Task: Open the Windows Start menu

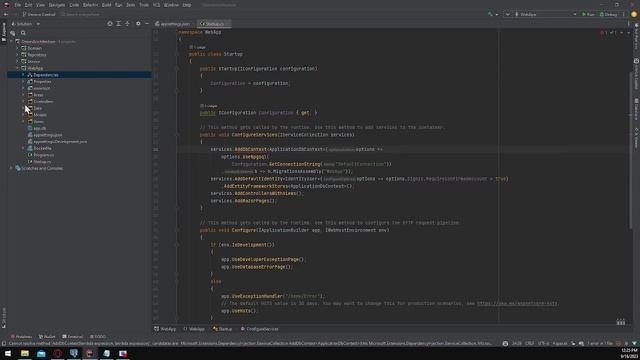Action: (8, 353)
